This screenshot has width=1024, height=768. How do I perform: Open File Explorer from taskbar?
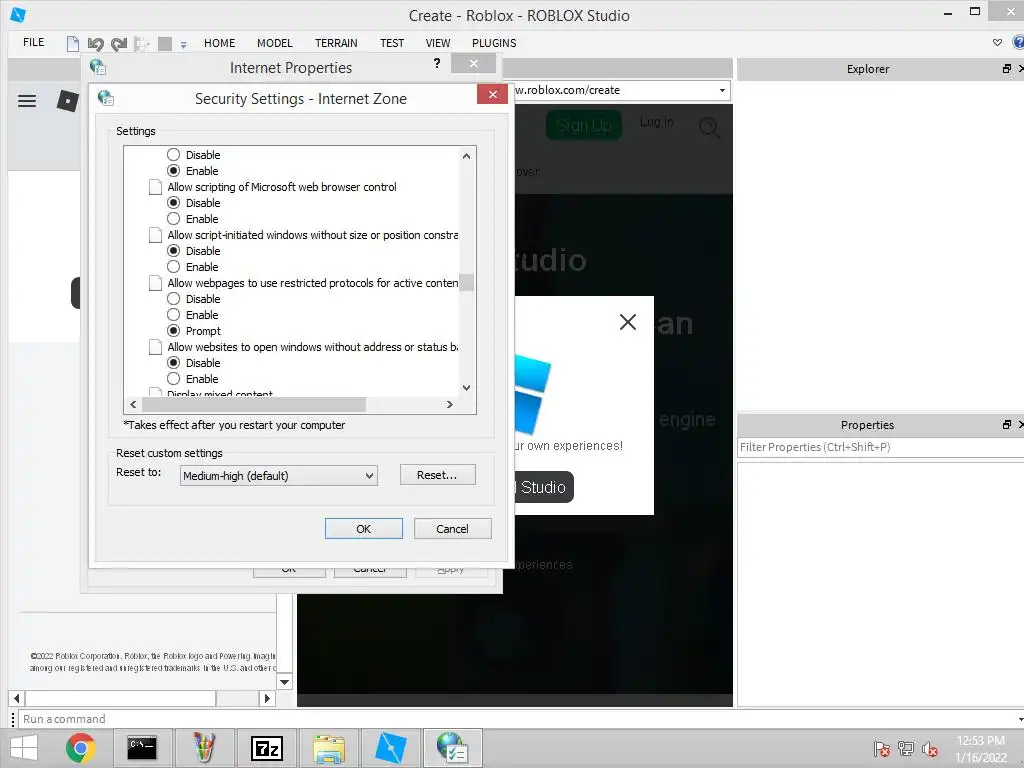(328, 748)
